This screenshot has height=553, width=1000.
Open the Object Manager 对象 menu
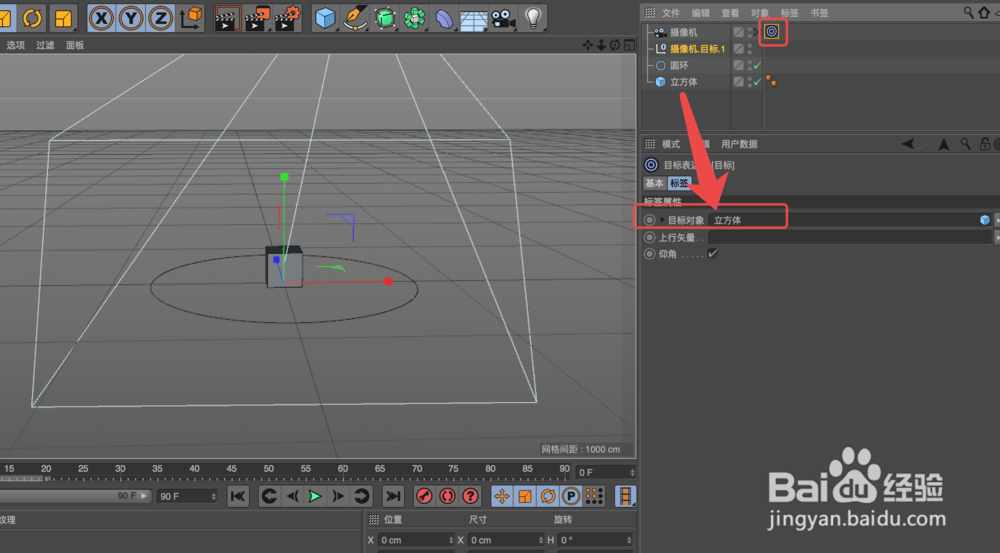tap(760, 13)
